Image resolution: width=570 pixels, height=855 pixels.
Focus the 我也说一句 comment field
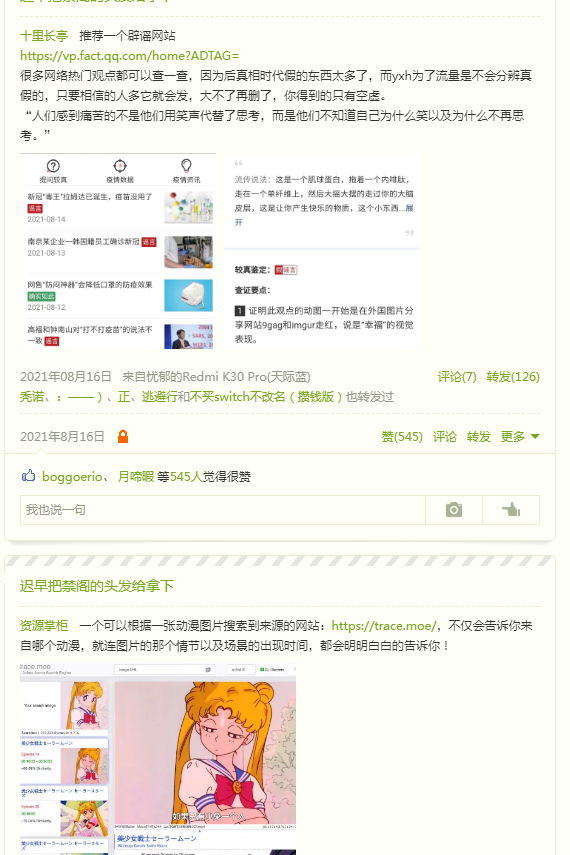tap(223, 510)
